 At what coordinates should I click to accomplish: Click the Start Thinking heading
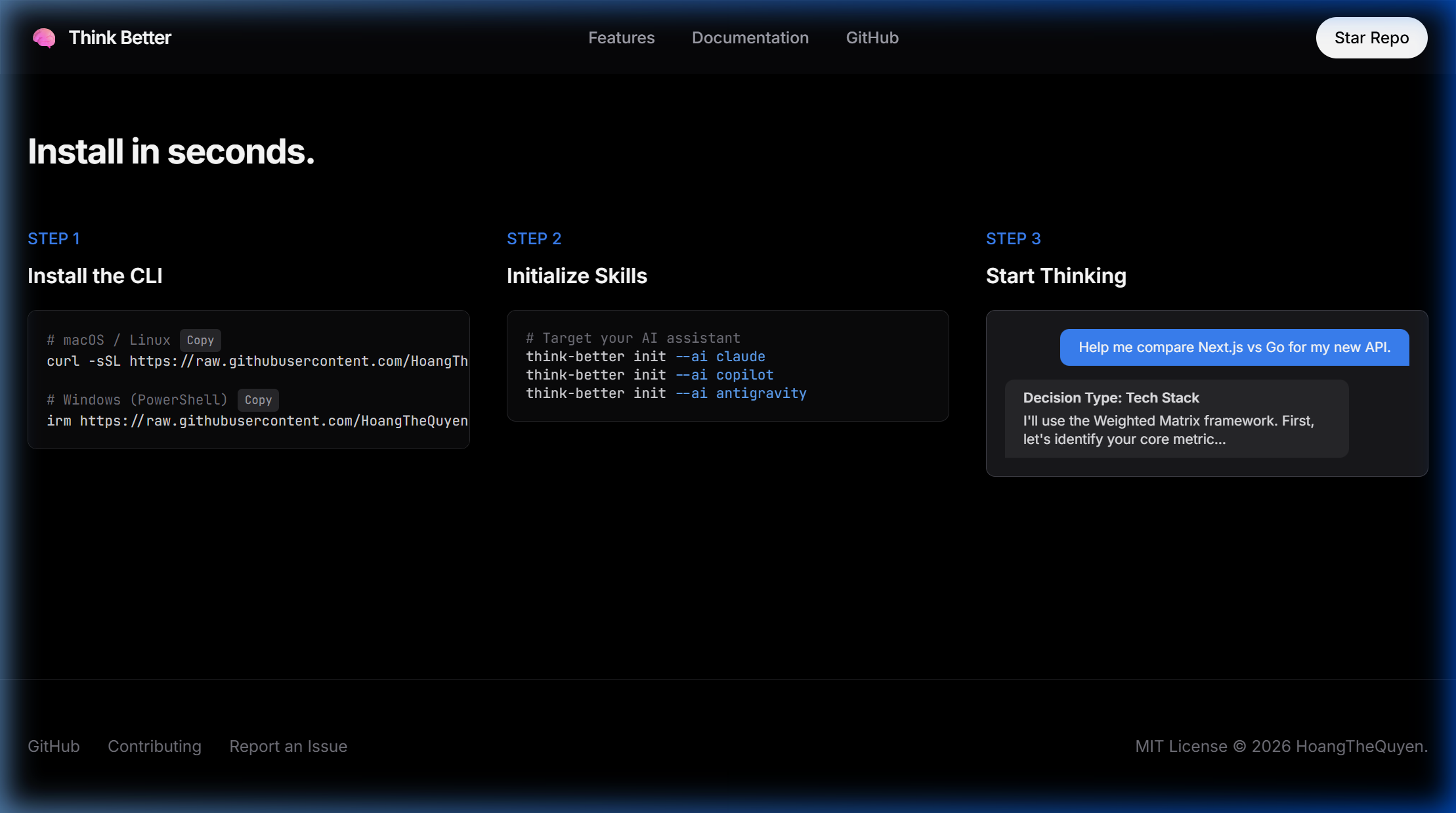tap(1056, 276)
